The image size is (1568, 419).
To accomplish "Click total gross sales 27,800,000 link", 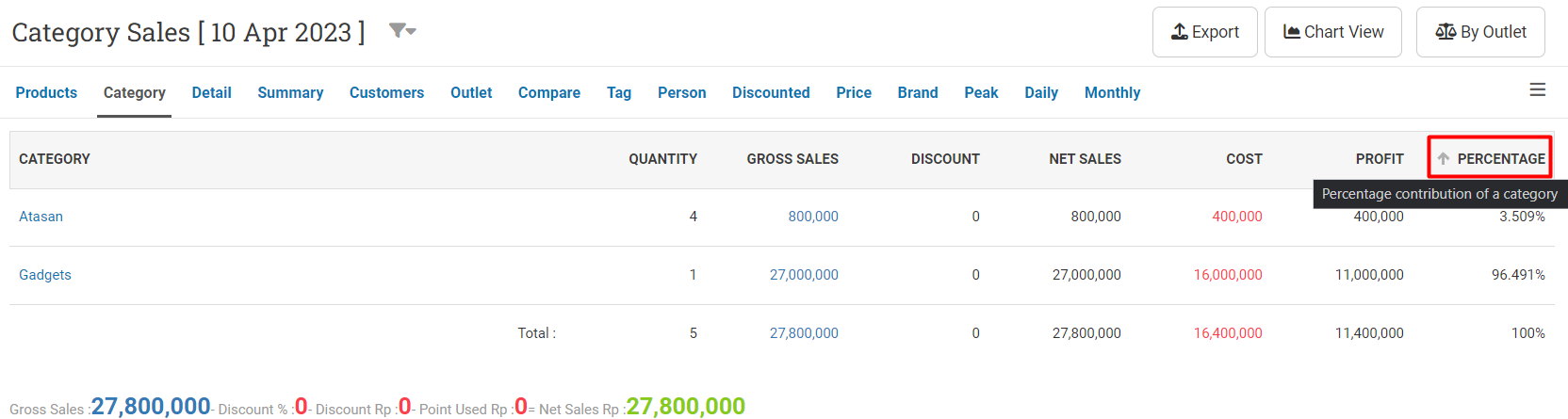I will pos(803,333).
